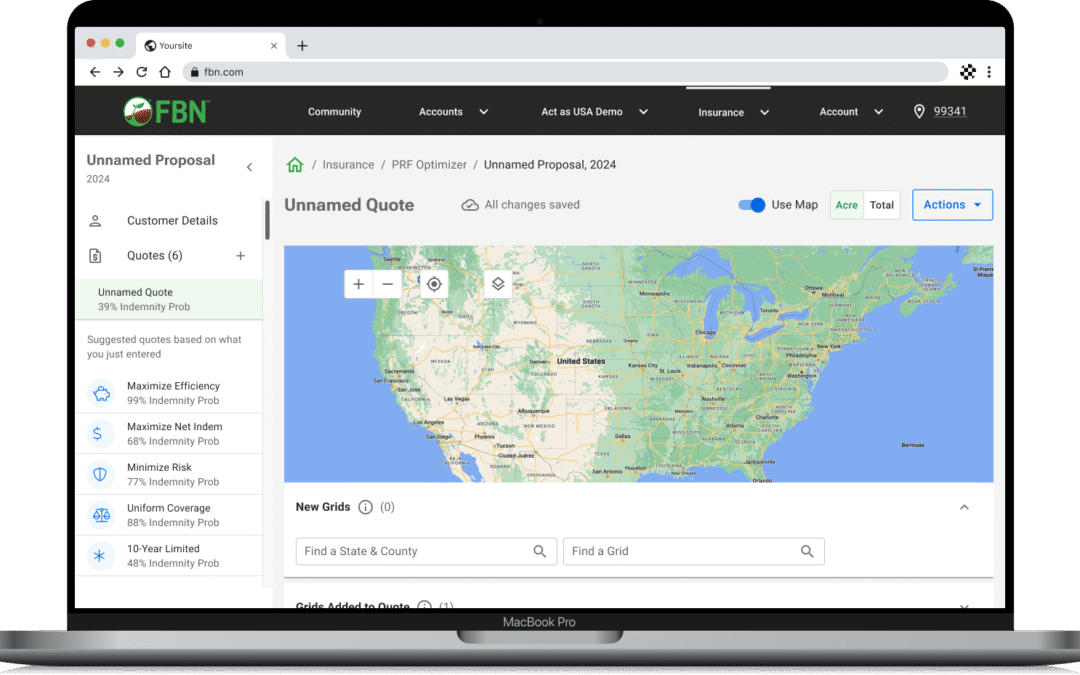Click the Customer Details person icon
1080x675 pixels.
(95, 221)
